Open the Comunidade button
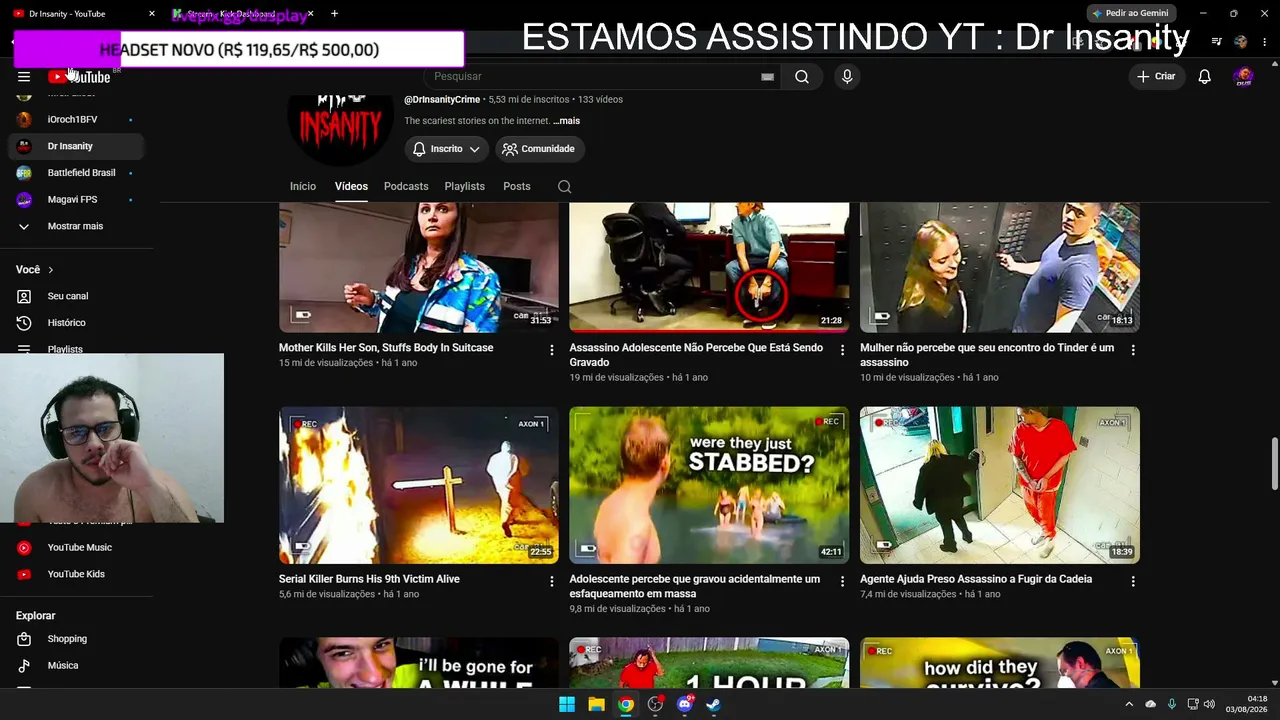The width and height of the screenshot is (1280, 720). (539, 149)
